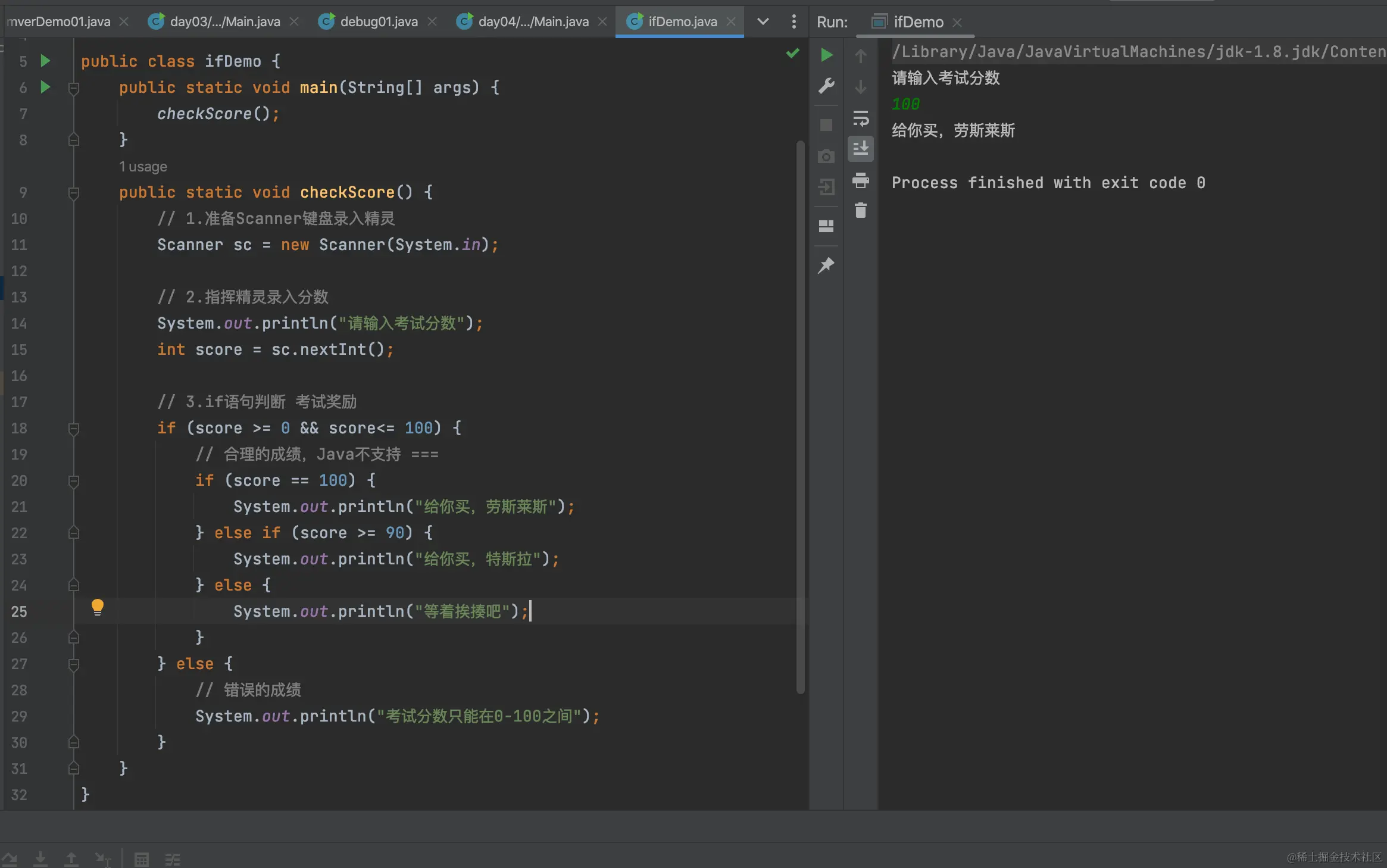The image size is (1387, 868).
Task: Close the day04 Main.java tab
Action: (x=602, y=22)
